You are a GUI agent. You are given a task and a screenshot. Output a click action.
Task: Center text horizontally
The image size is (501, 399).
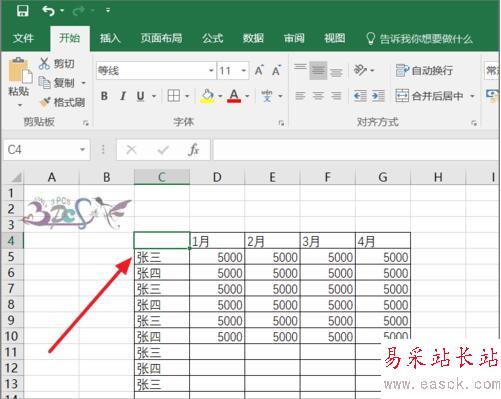point(318,96)
